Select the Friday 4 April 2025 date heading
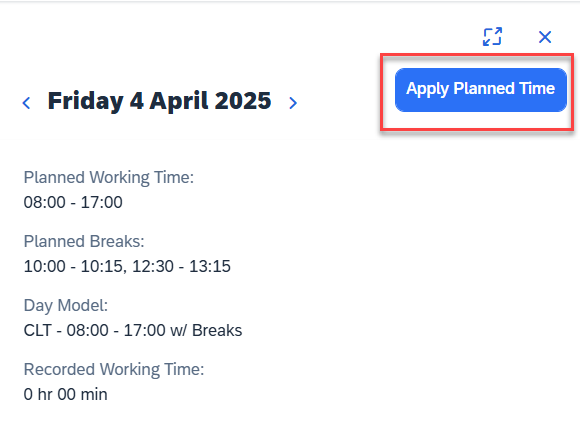Viewport: 580px width, 430px height. coord(159,101)
